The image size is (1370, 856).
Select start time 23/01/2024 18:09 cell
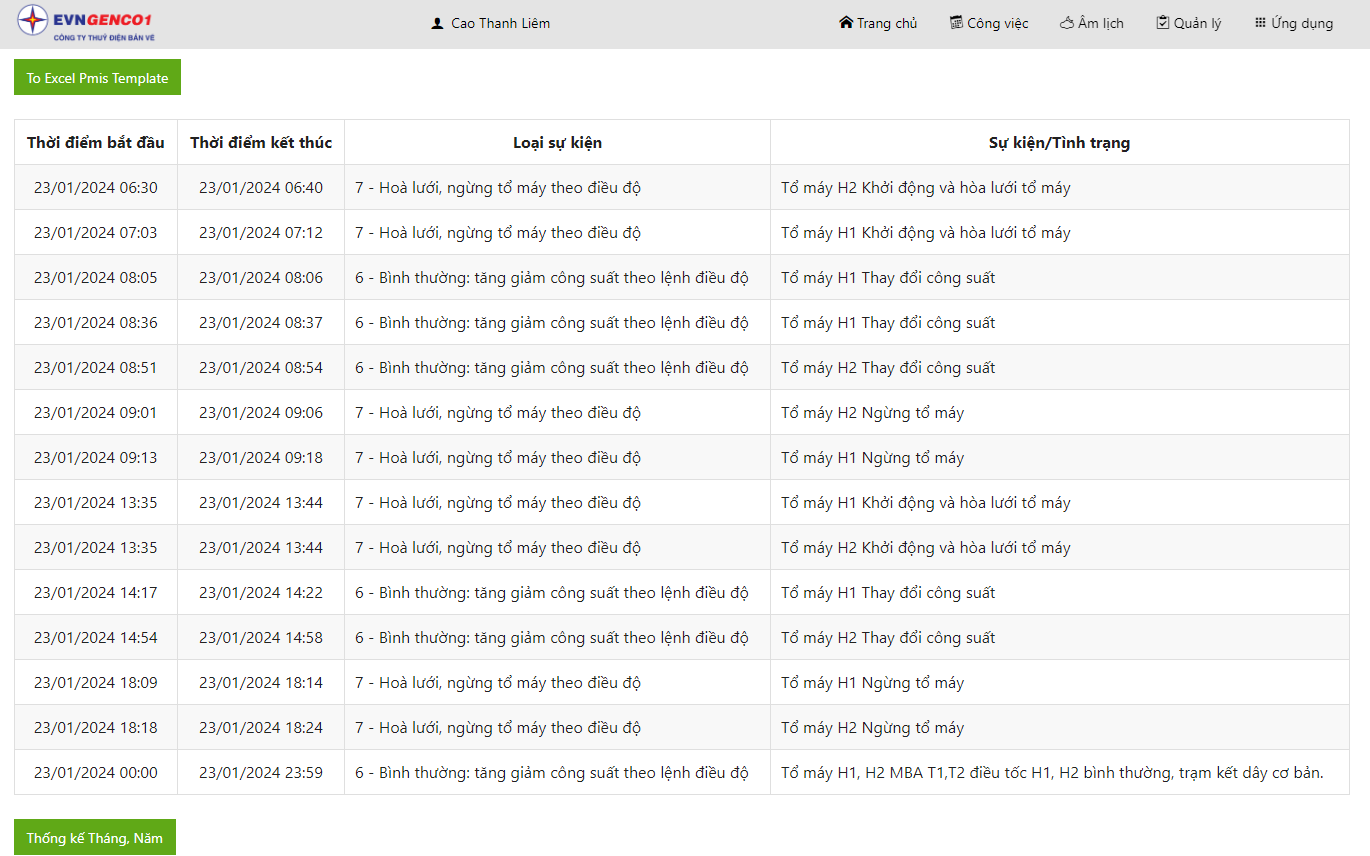tap(96, 682)
